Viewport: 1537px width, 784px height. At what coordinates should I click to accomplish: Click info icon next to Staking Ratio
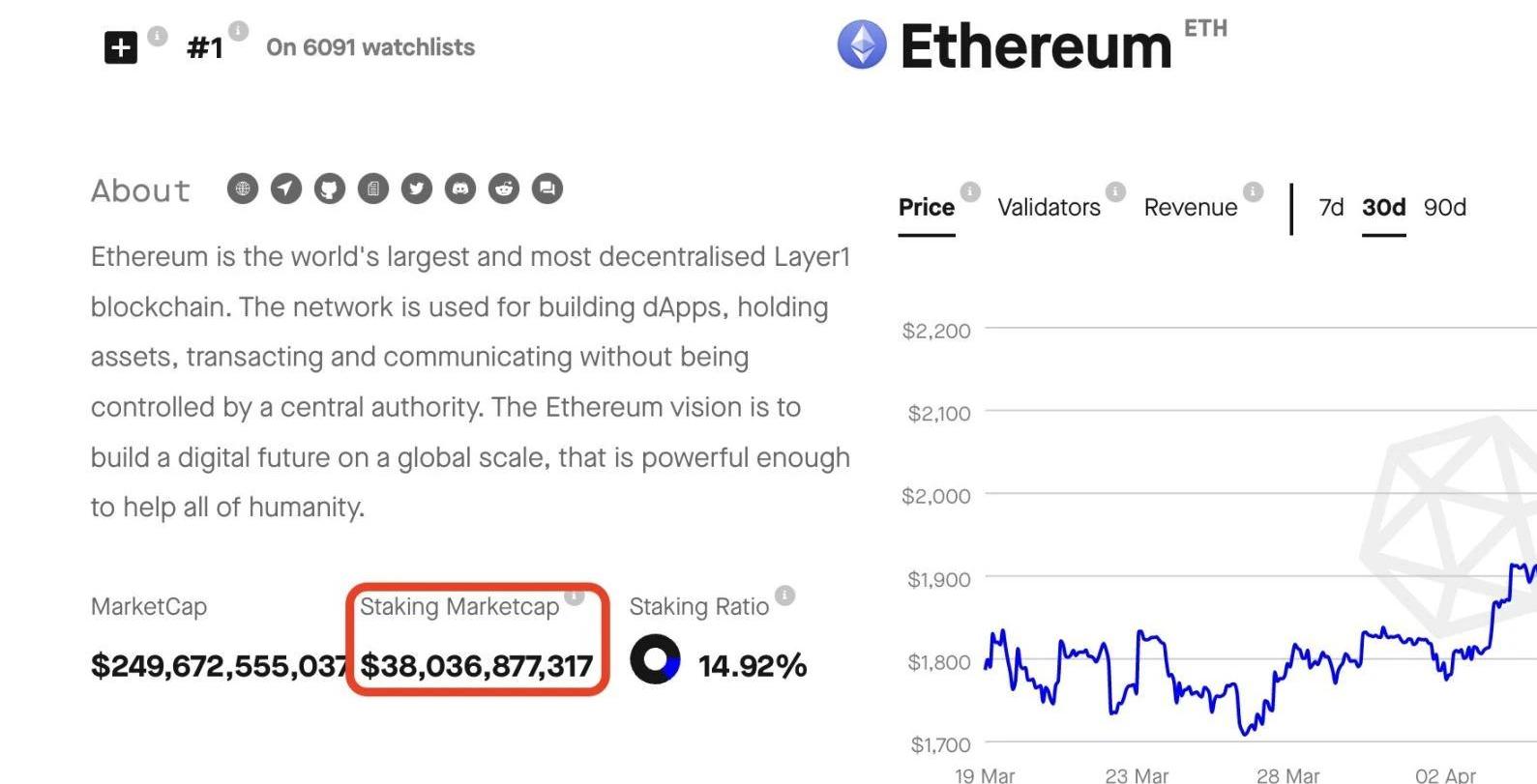(785, 595)
